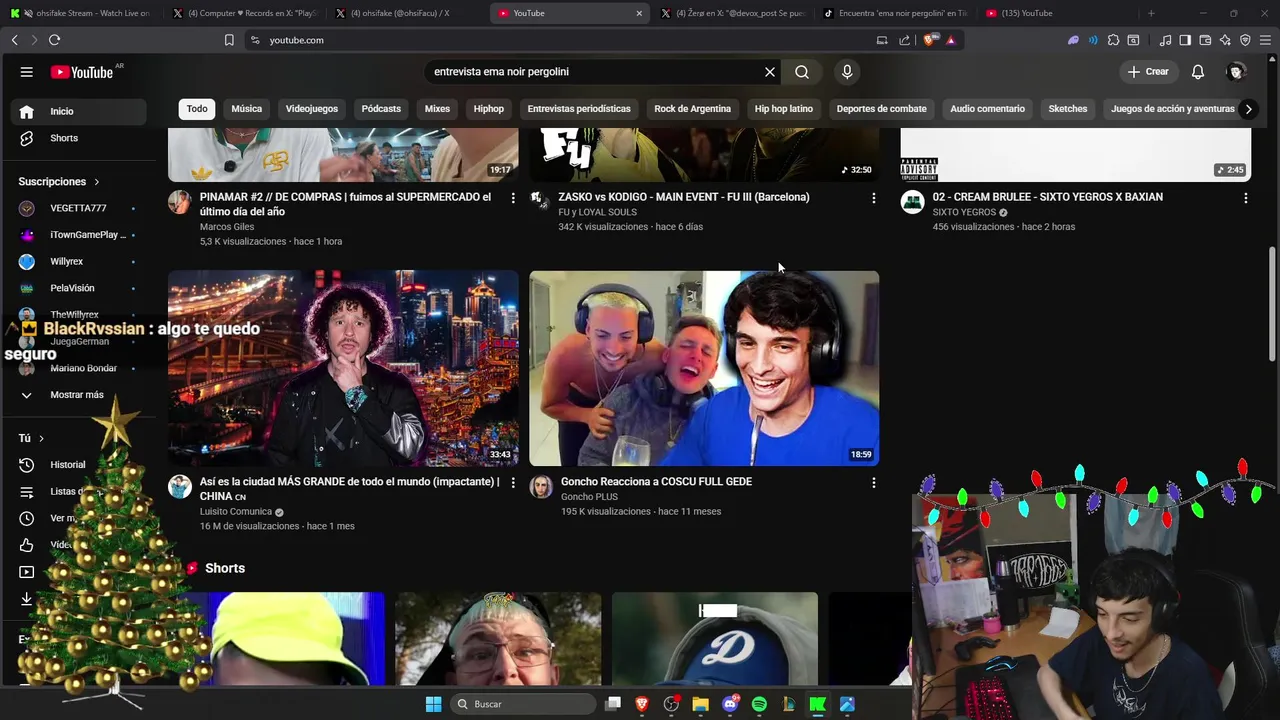Open Willyrex subscription channel
This screenshot has width=1280, height=720.
pos(79,262)
